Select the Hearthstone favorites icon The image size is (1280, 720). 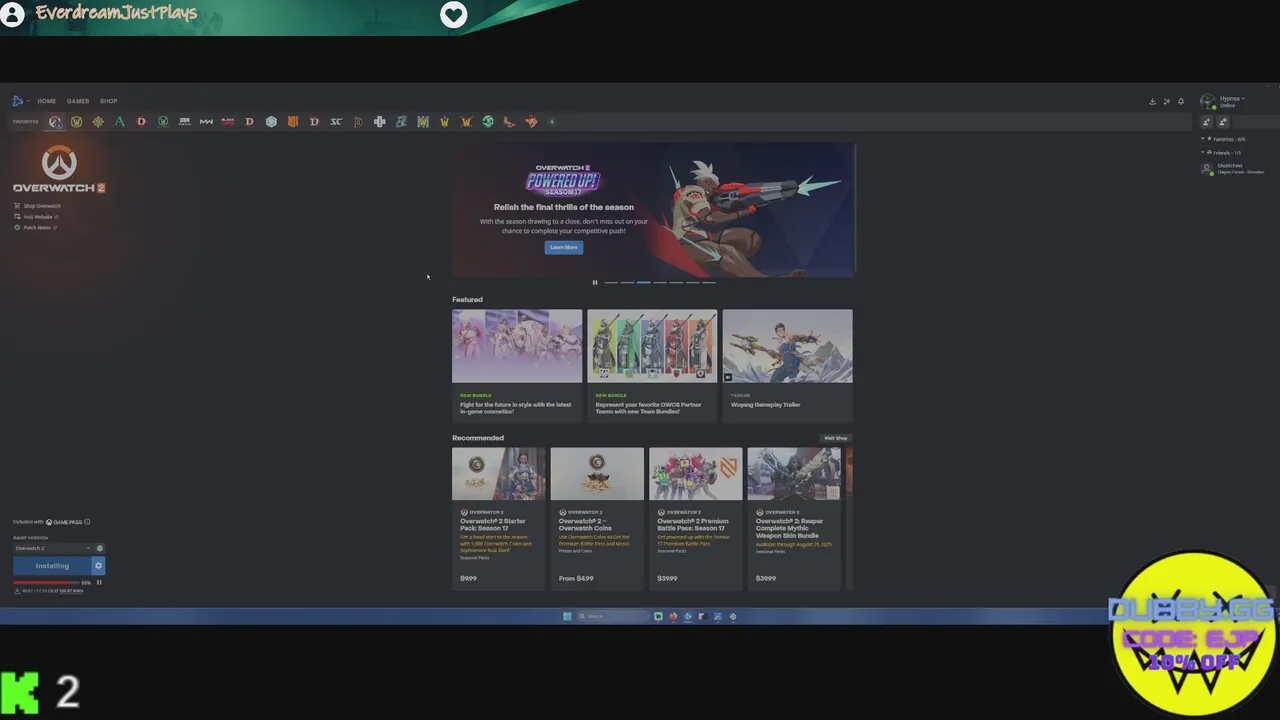coord(98,122)
